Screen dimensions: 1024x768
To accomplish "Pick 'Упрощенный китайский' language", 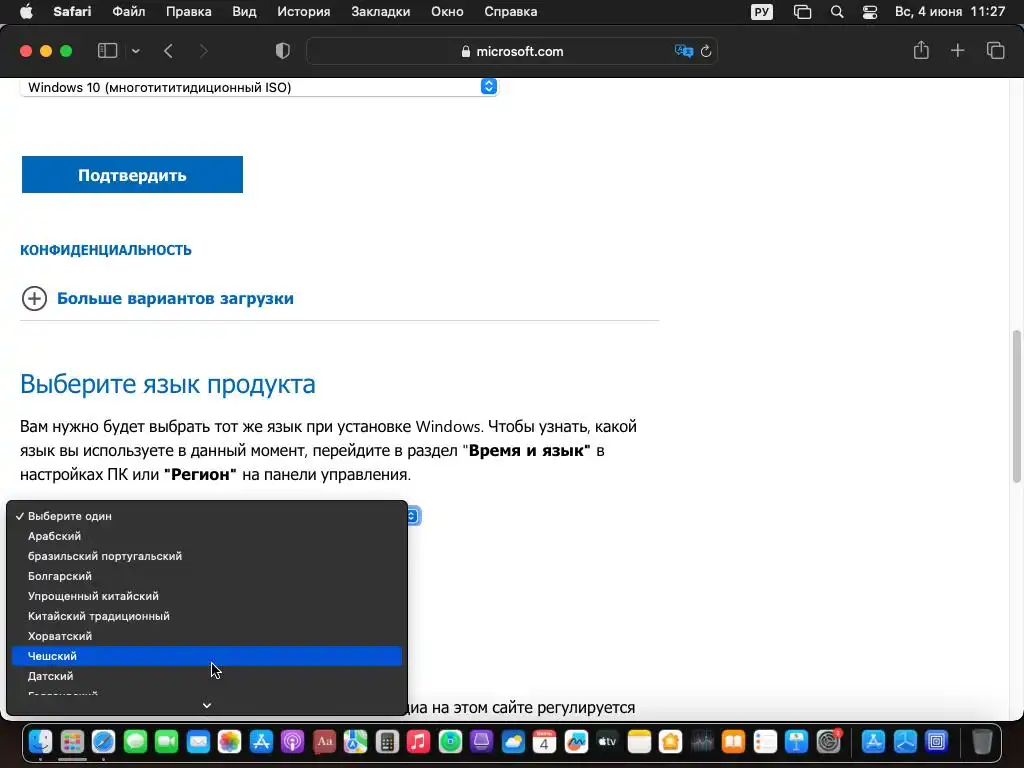I will [207, 596].
